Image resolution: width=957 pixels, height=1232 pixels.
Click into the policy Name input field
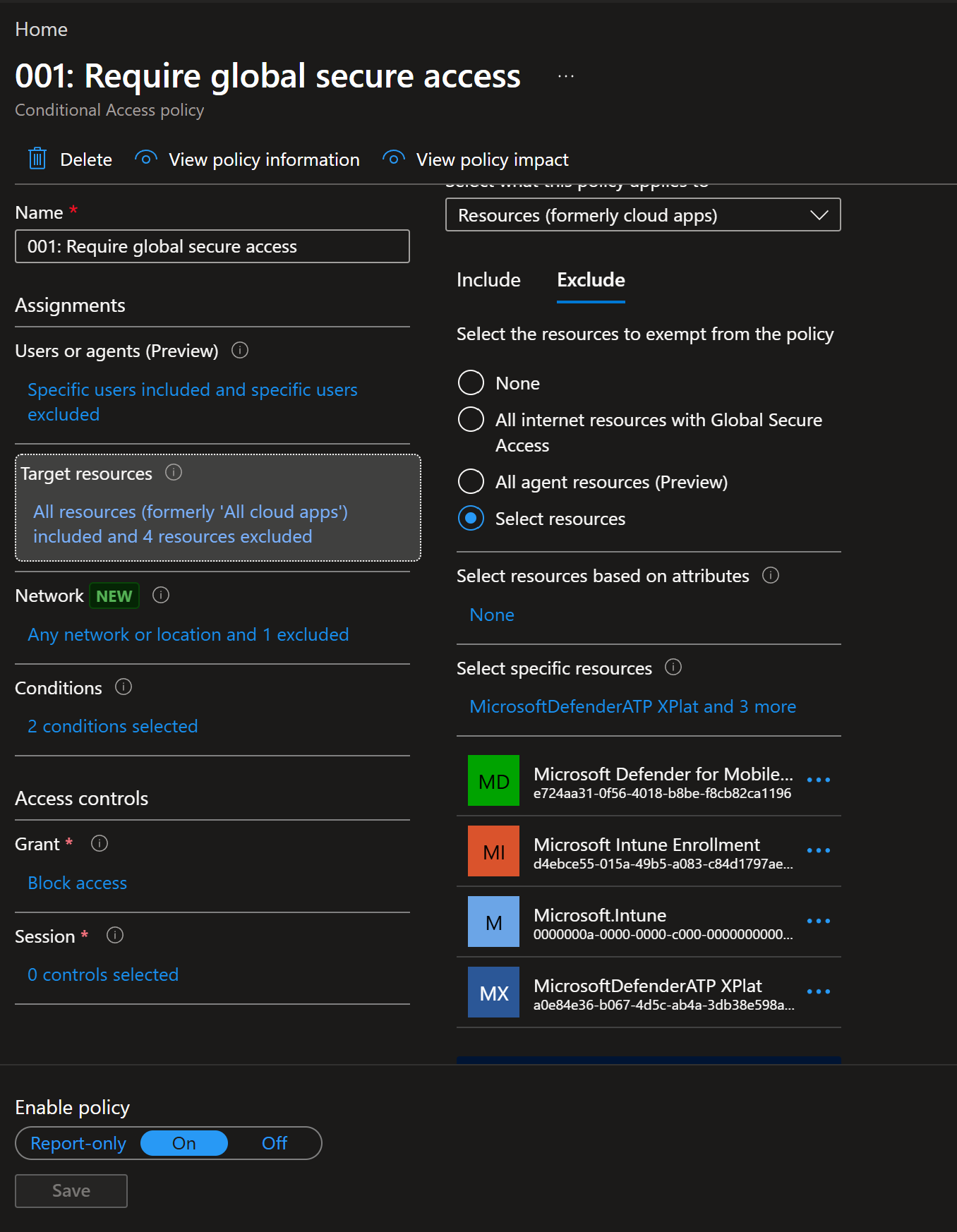[x=212, y=246]
